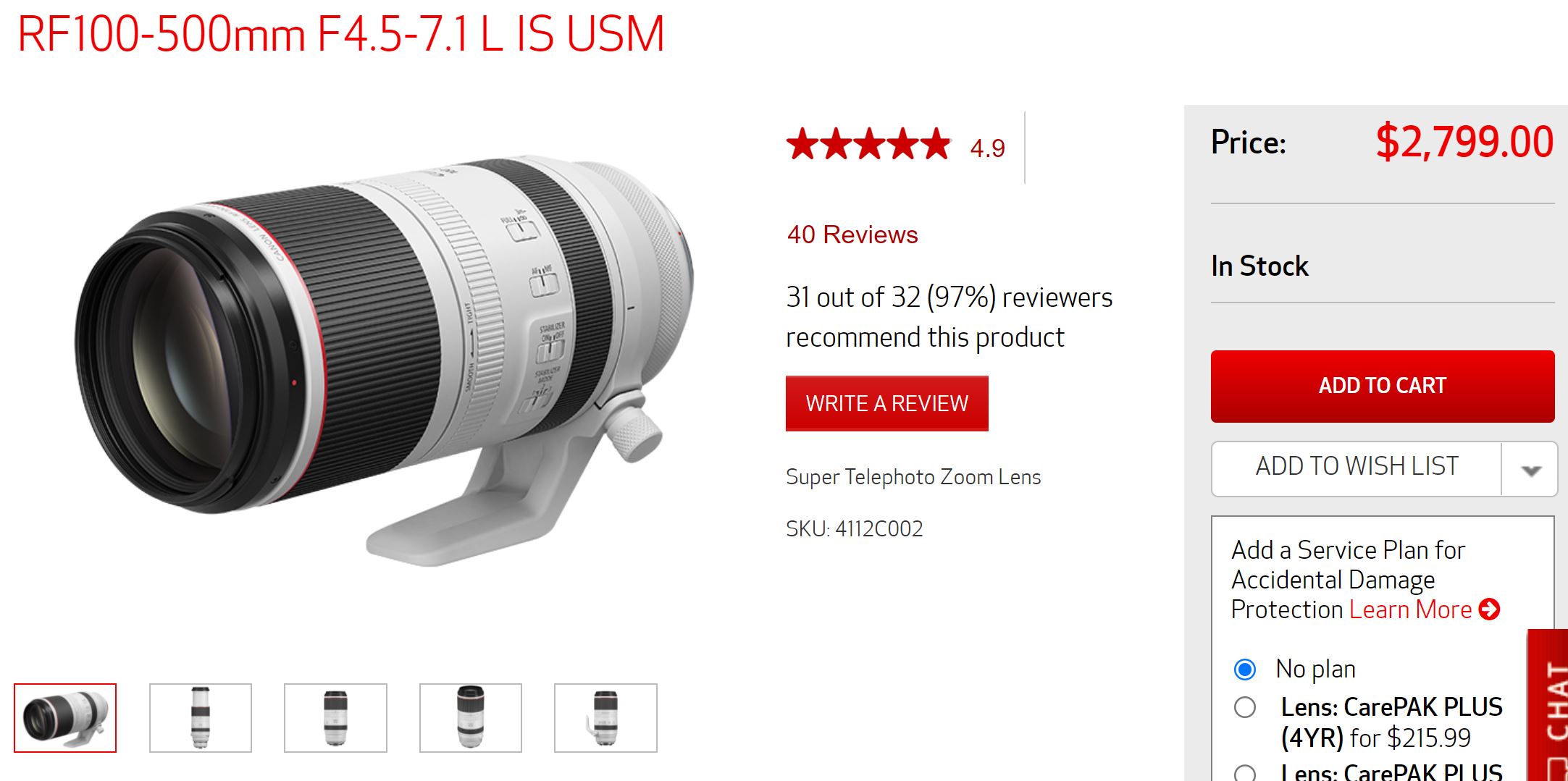The height and width of the screenshot is (781, 1568).
Task: Open the 40 Reviews link
Action: 852,235
